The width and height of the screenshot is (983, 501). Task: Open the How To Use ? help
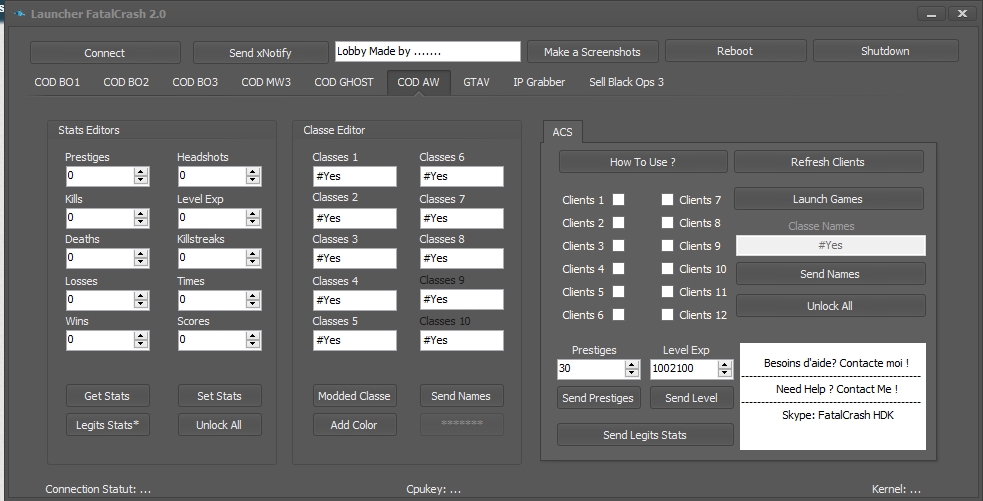(643, 162)
